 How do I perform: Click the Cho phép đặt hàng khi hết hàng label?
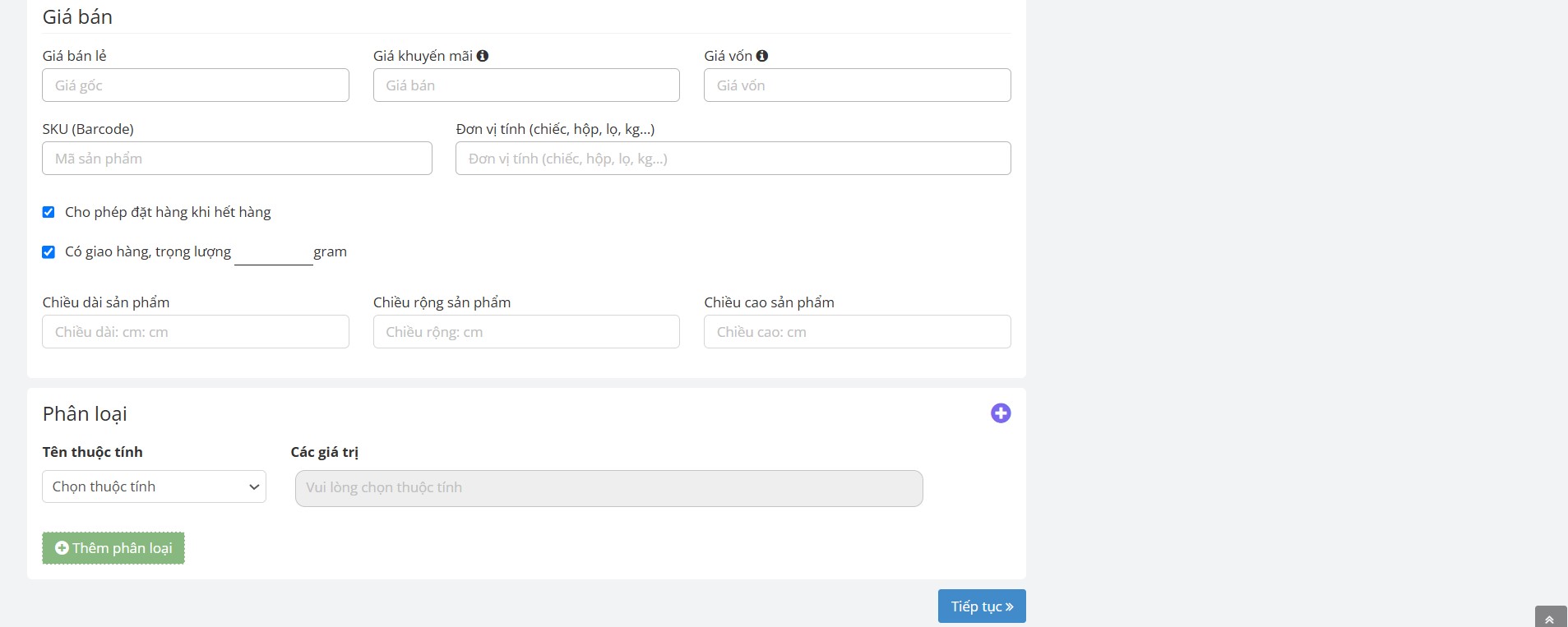[x=168, y=212]
